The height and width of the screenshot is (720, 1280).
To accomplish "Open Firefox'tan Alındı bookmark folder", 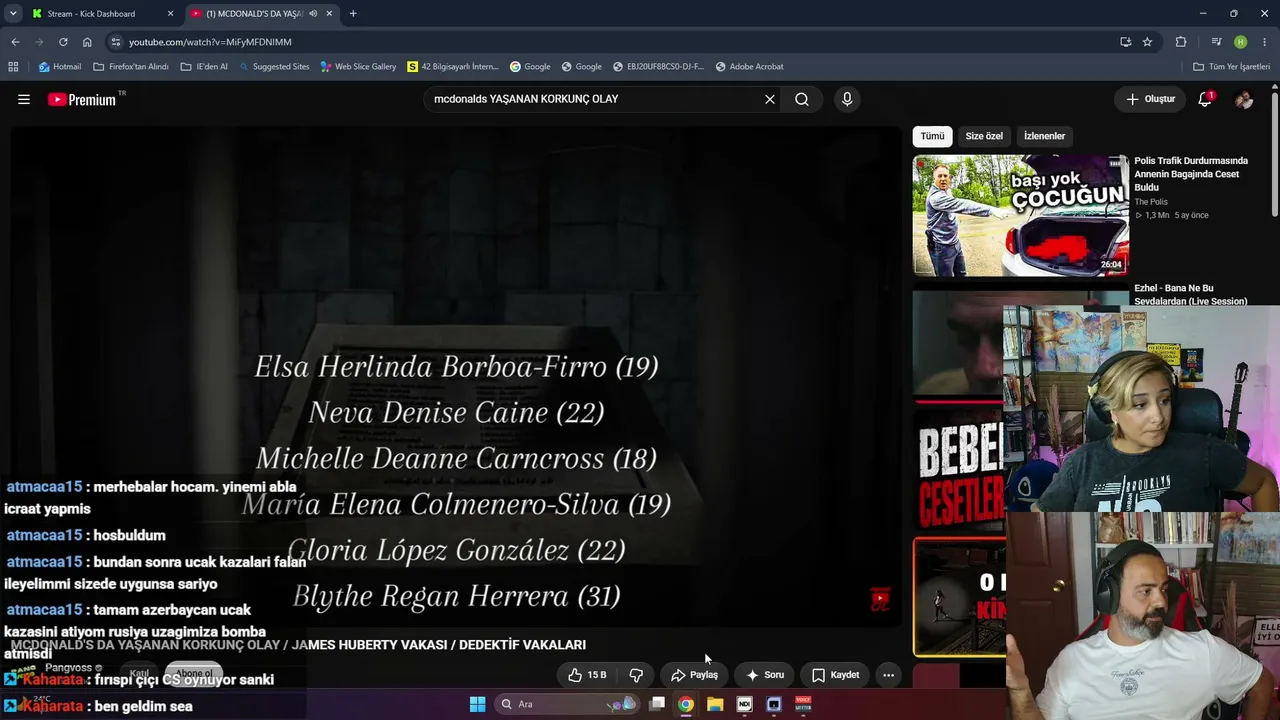I will [131, 67].
